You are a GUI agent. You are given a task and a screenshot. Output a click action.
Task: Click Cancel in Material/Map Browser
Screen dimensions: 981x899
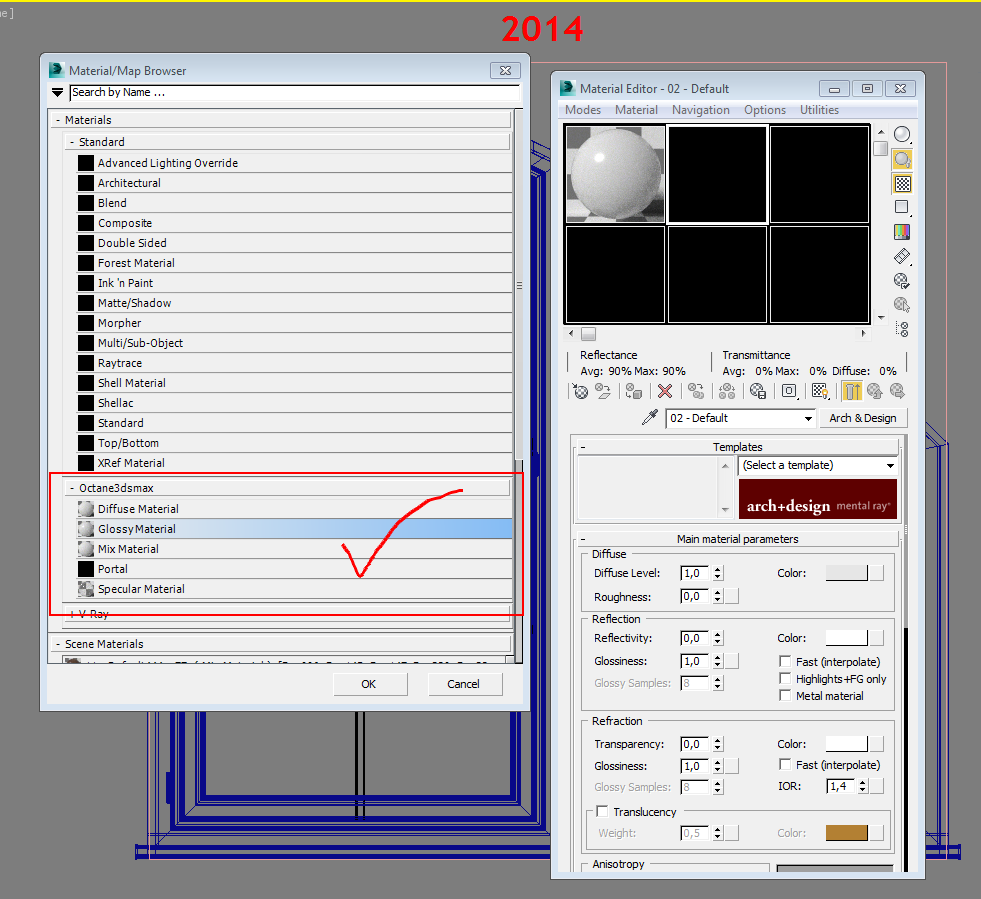coord(464,684)
